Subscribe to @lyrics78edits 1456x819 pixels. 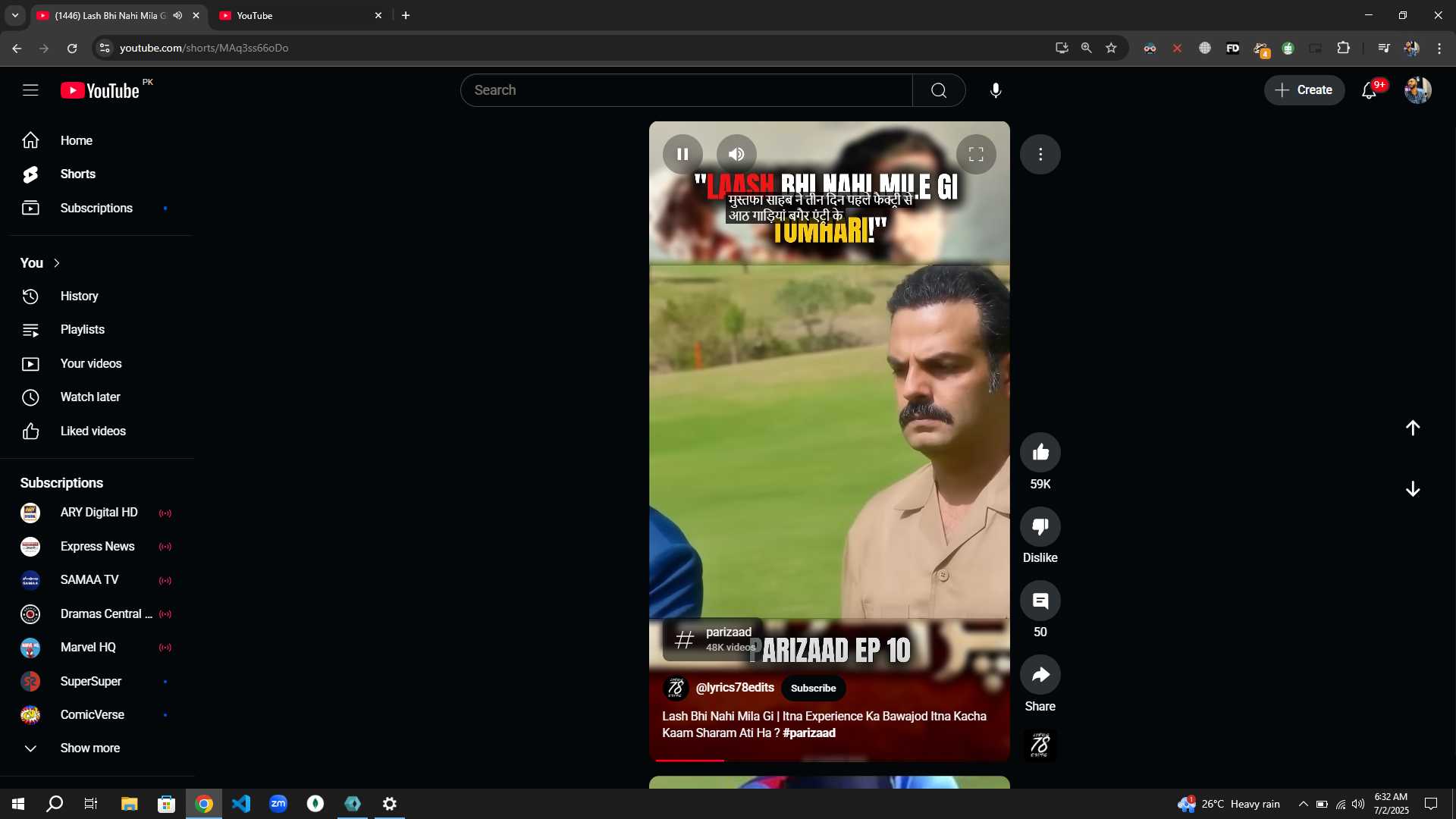[813, 688]
